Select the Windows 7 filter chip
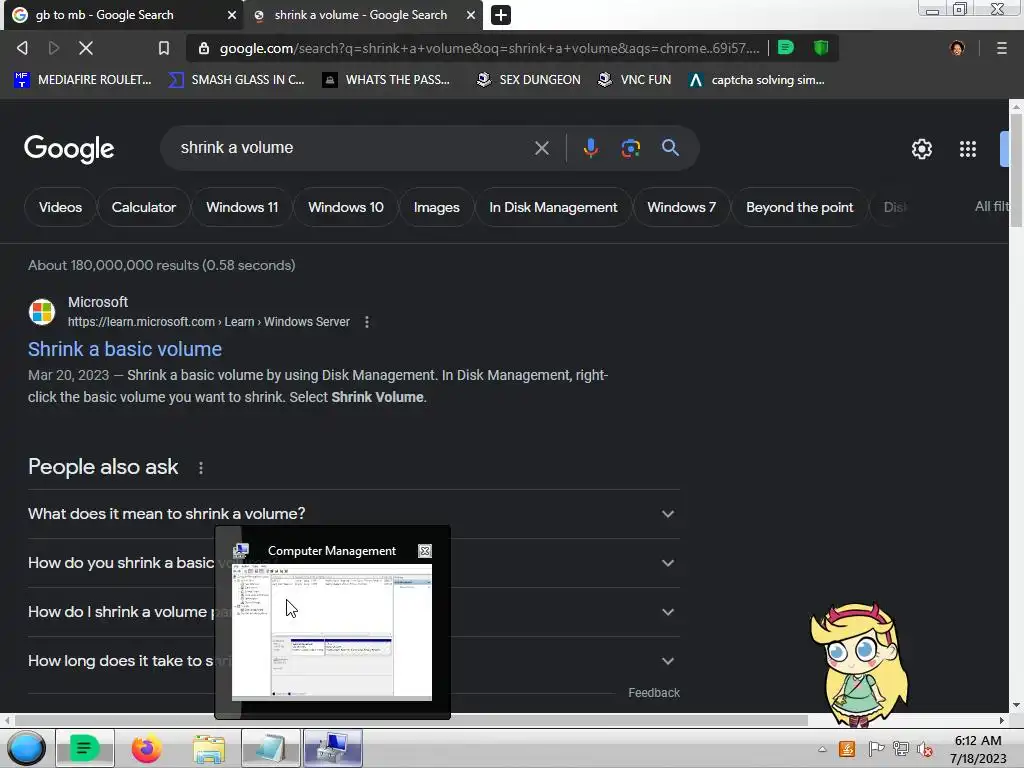Image resolution: width=1024 pixels, height=768 pixels. tap(681, 207)
